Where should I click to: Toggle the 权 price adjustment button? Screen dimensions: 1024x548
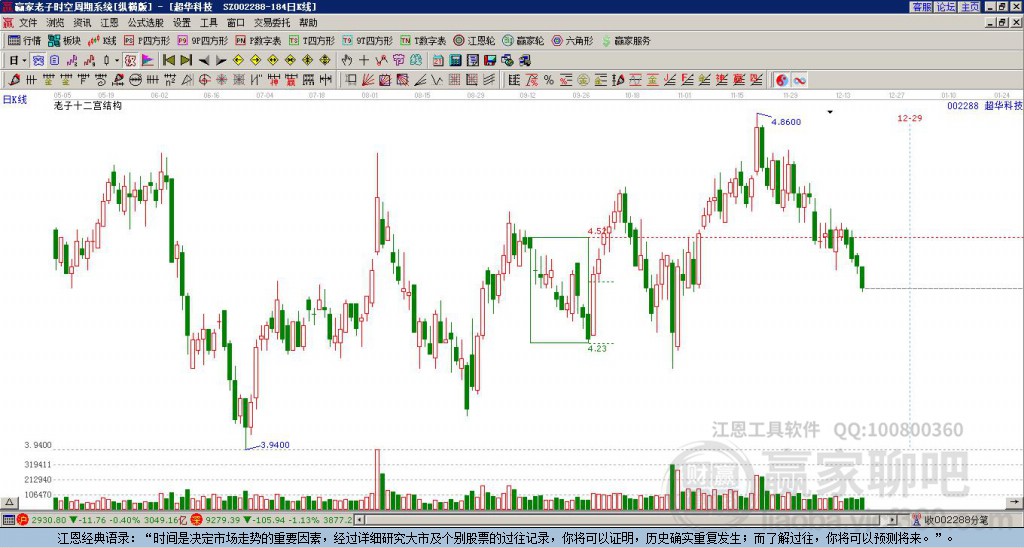tap(130, 61)
